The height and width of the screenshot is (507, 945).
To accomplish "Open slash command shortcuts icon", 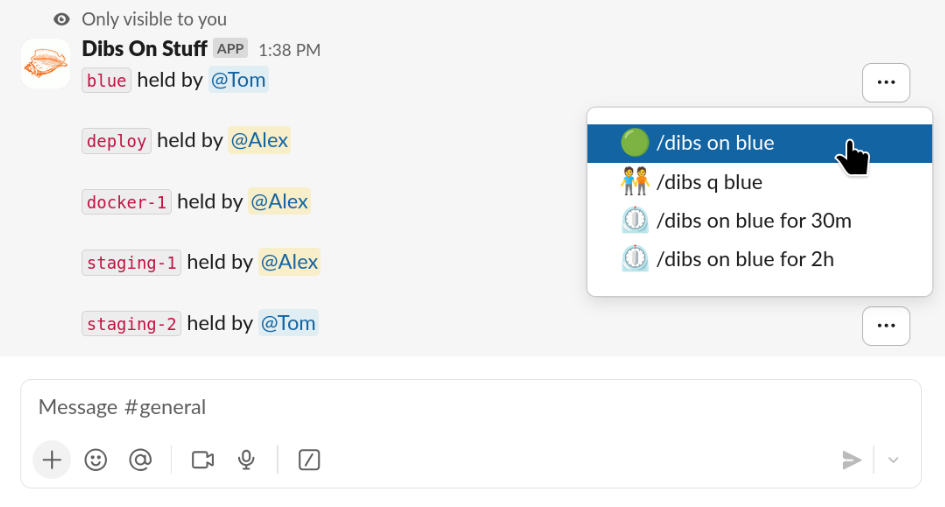I will 309,460.
